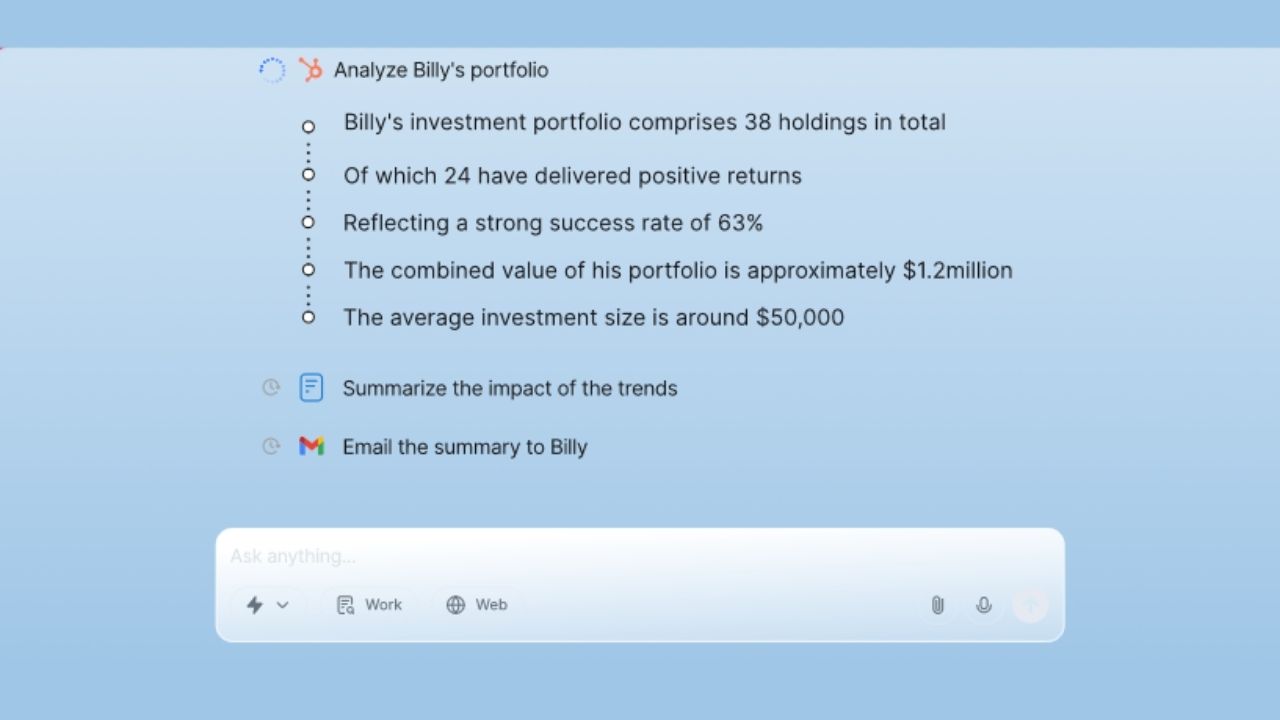Start voice input with the microphone icon
The image size is (1280, 720).
tap(984, 605)
